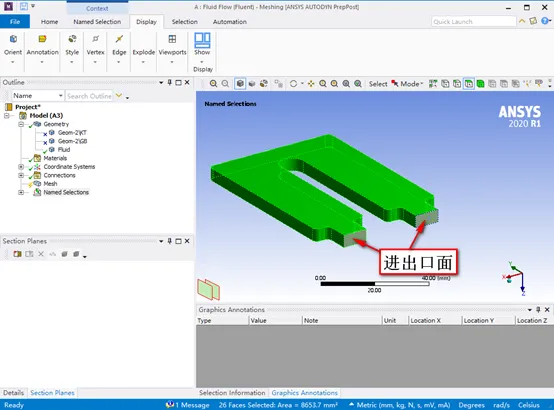Viewport: 554px width, 410px height.
Task: Click the 1 Message status item
Action: 188,405
